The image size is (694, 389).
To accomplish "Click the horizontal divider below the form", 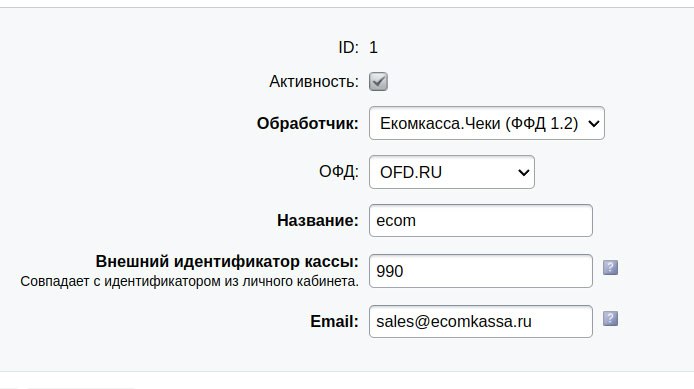I will click(347, 371).
